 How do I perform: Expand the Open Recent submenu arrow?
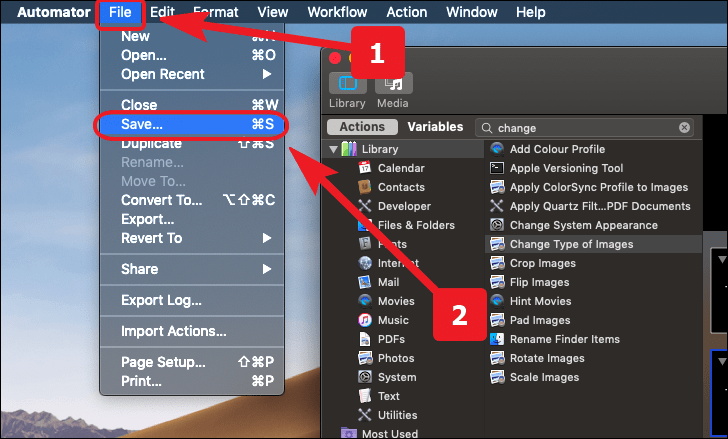(x=266, y=74)
